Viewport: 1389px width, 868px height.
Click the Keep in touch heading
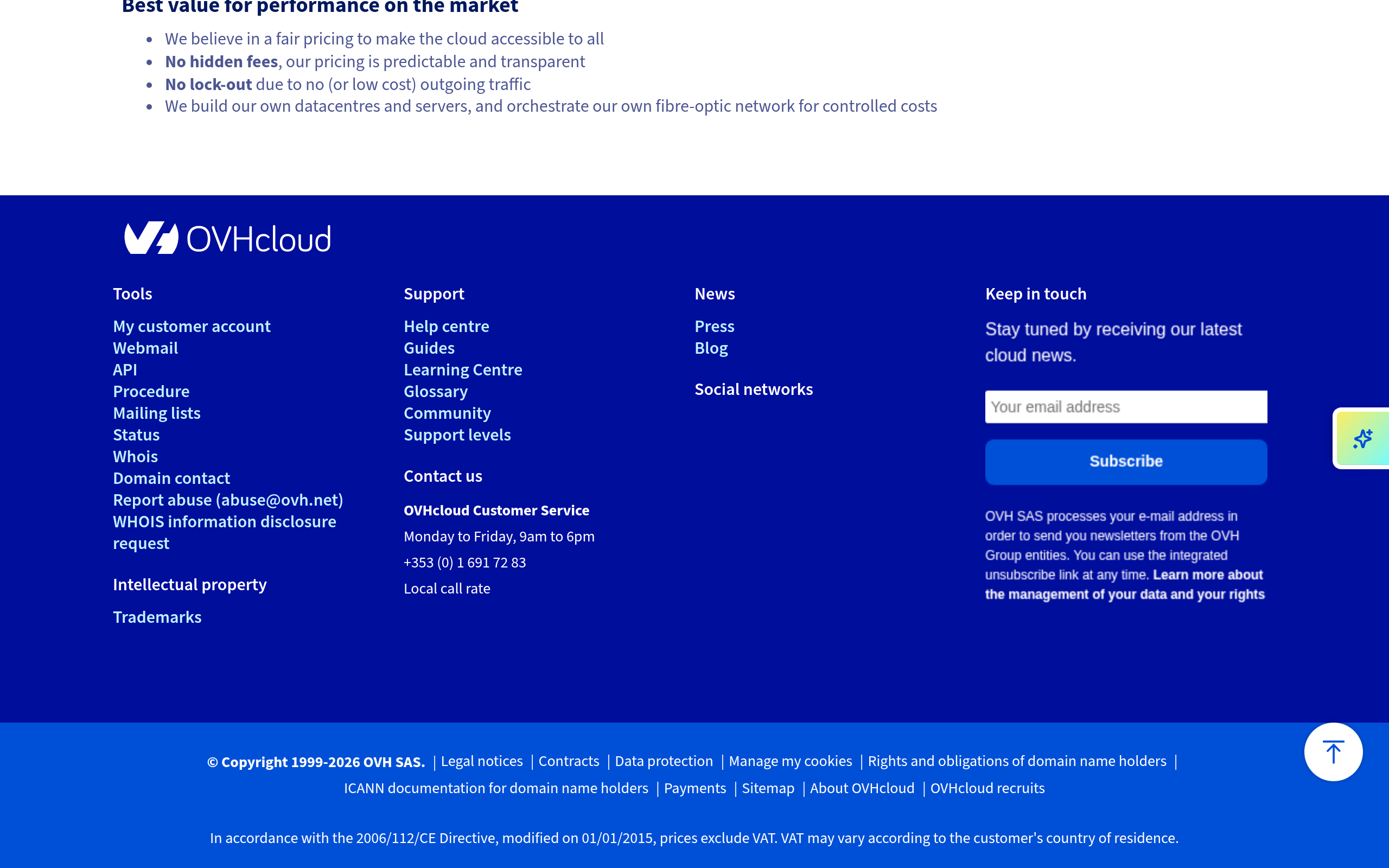point(1035,294)
